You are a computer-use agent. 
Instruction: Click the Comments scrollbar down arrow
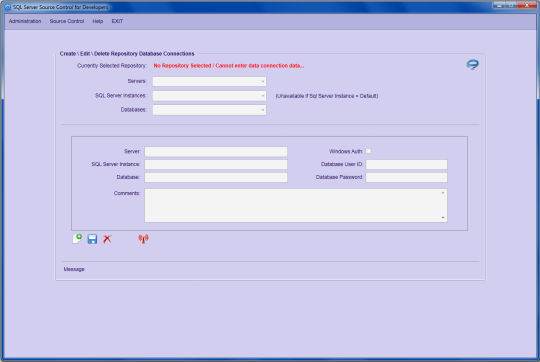point(443,218)
